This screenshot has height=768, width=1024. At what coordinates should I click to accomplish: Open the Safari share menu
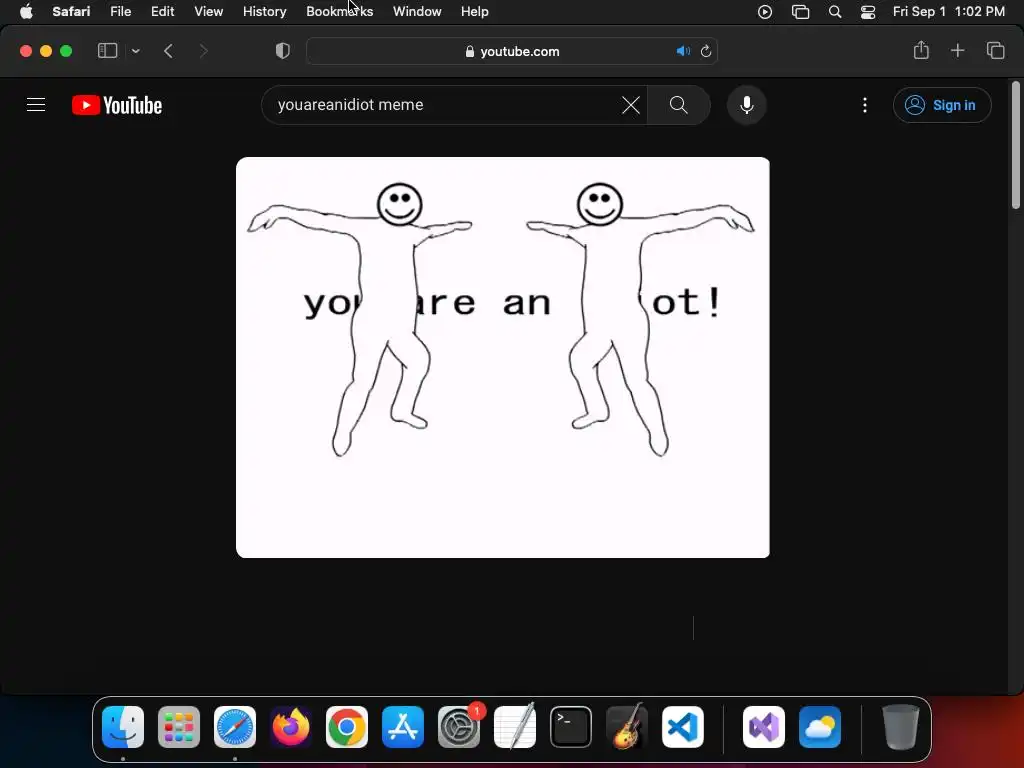pyautogui.click(x=921, y=50)
